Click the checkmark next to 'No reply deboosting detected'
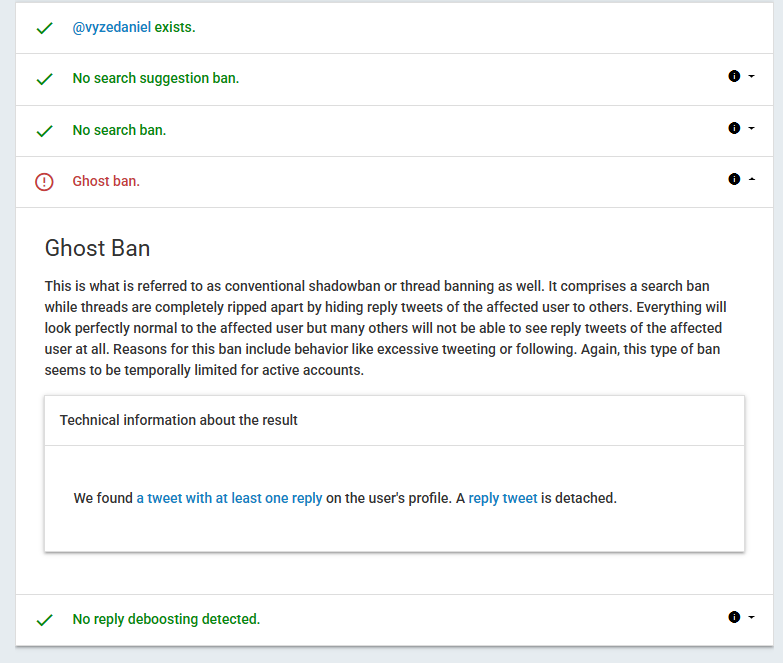This screenshot has width=783, height=663. (44, 620)
